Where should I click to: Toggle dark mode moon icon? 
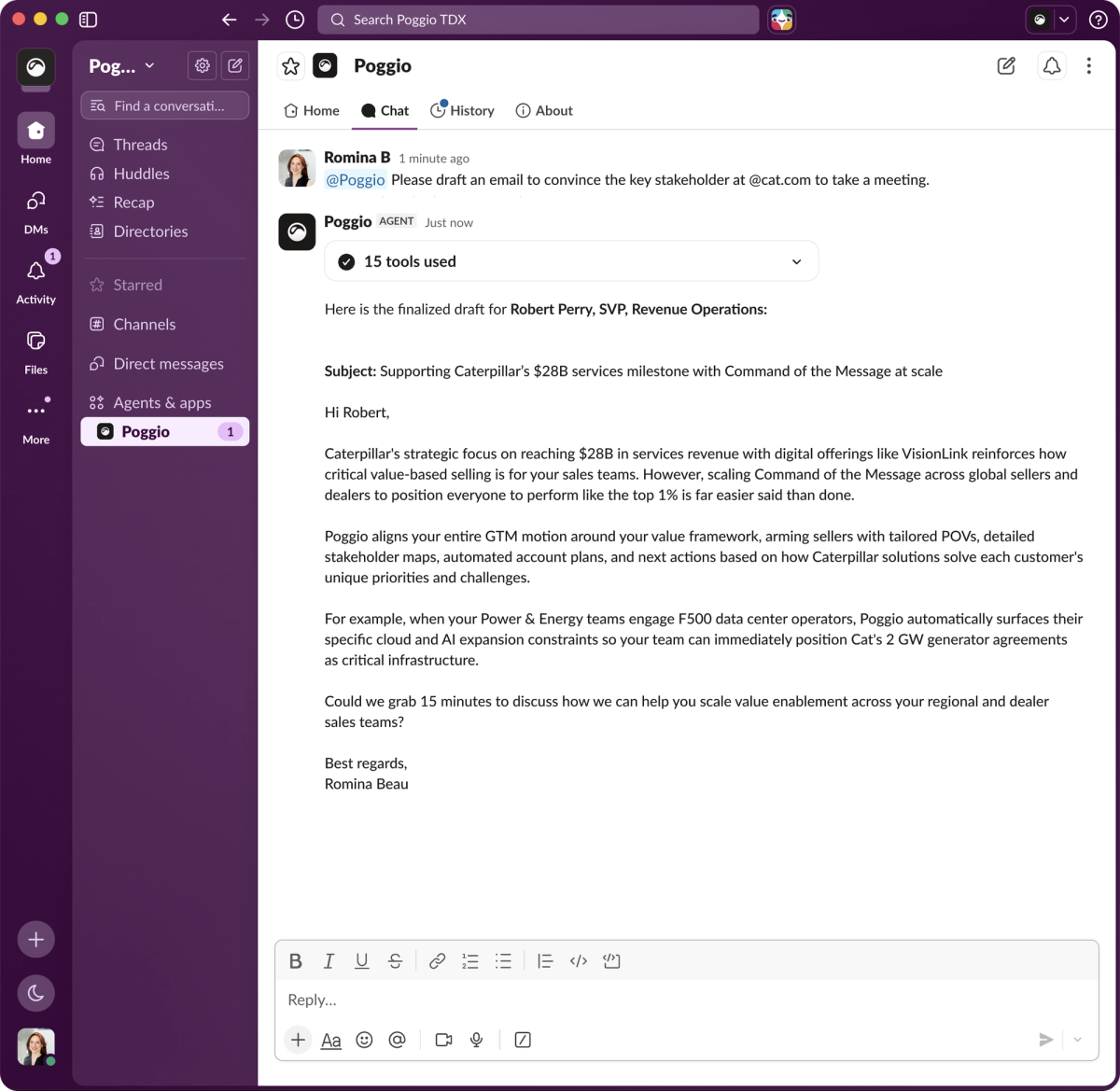[35, 993]
